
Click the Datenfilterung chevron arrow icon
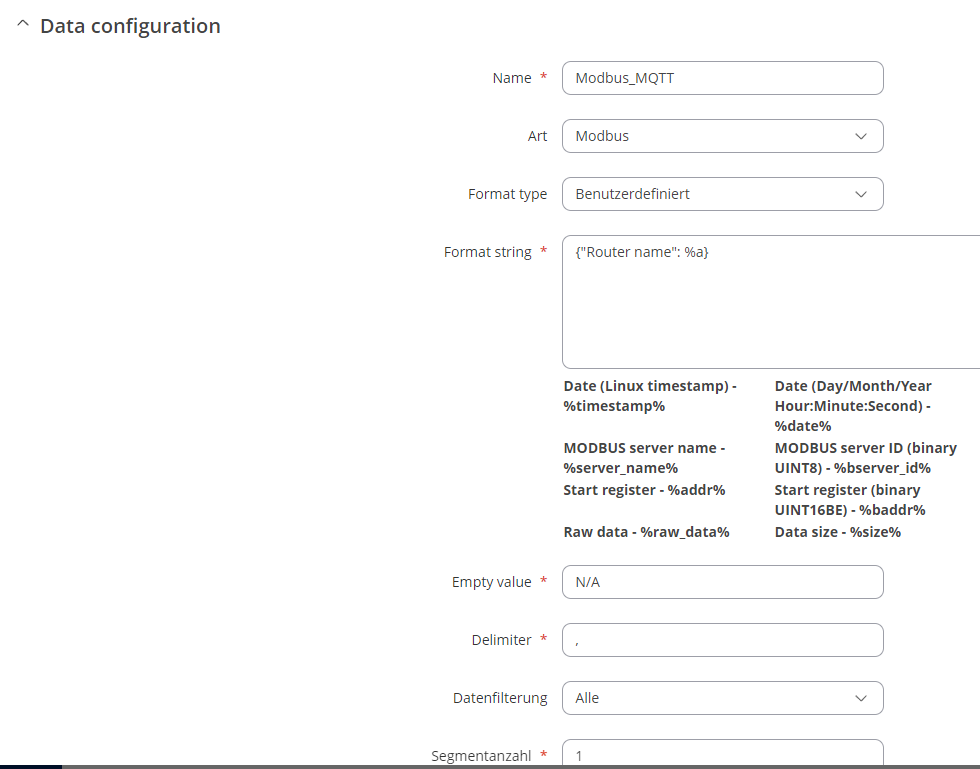(861, 698)
